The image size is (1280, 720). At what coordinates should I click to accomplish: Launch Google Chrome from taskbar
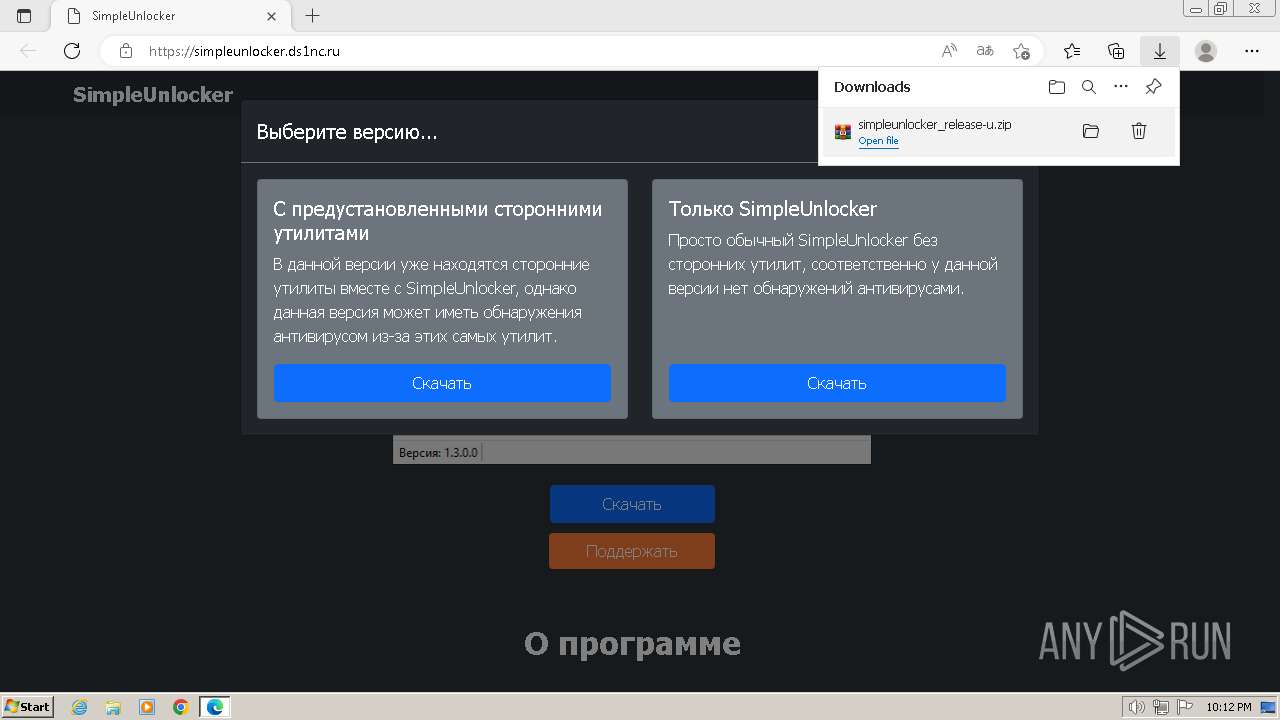pyautogui.click(x=180, y=707)
